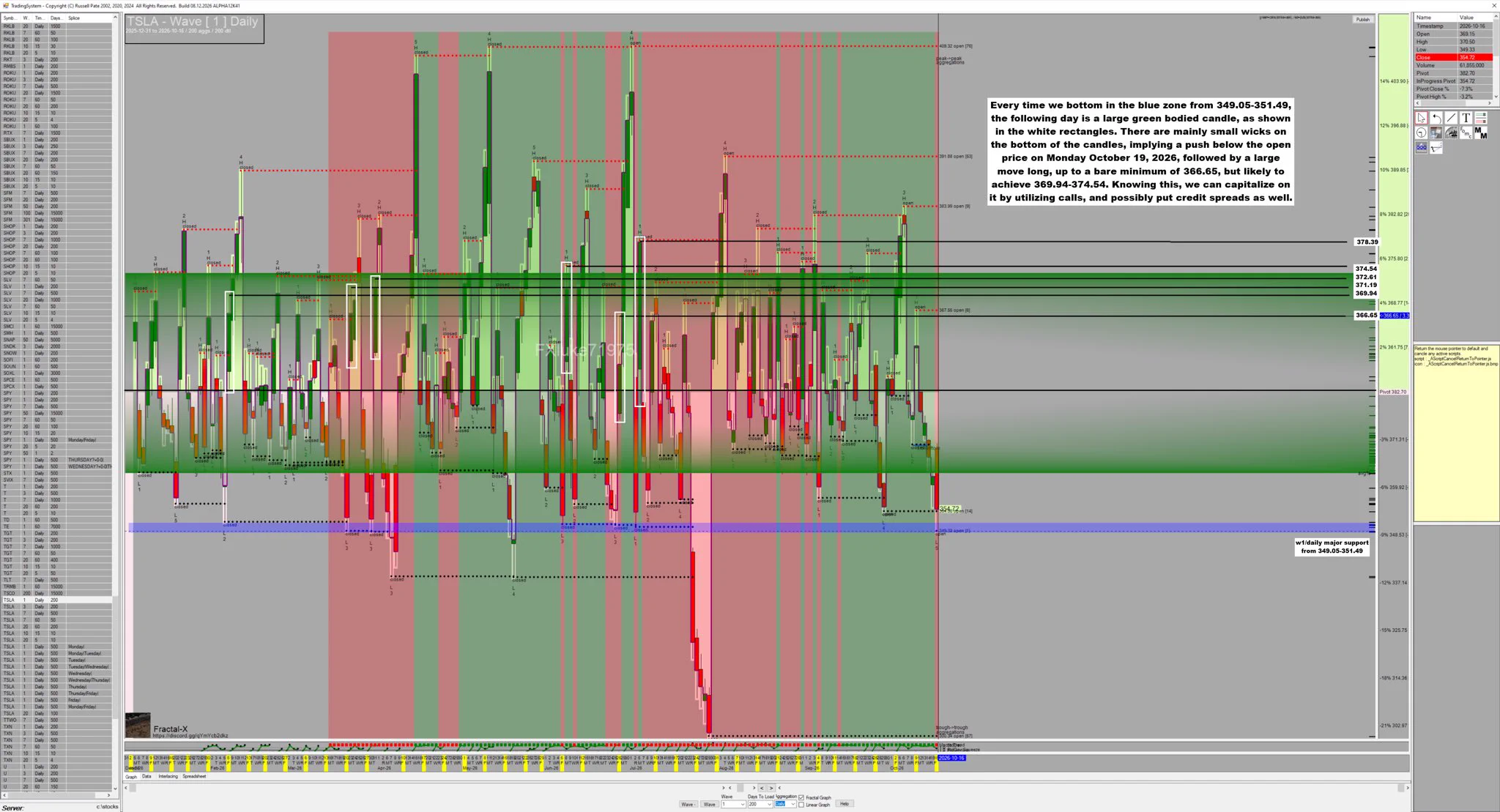The height and width of the screenshot is (812, 1500).
Task: Switch to the Data tab
Action: point(146,777)
